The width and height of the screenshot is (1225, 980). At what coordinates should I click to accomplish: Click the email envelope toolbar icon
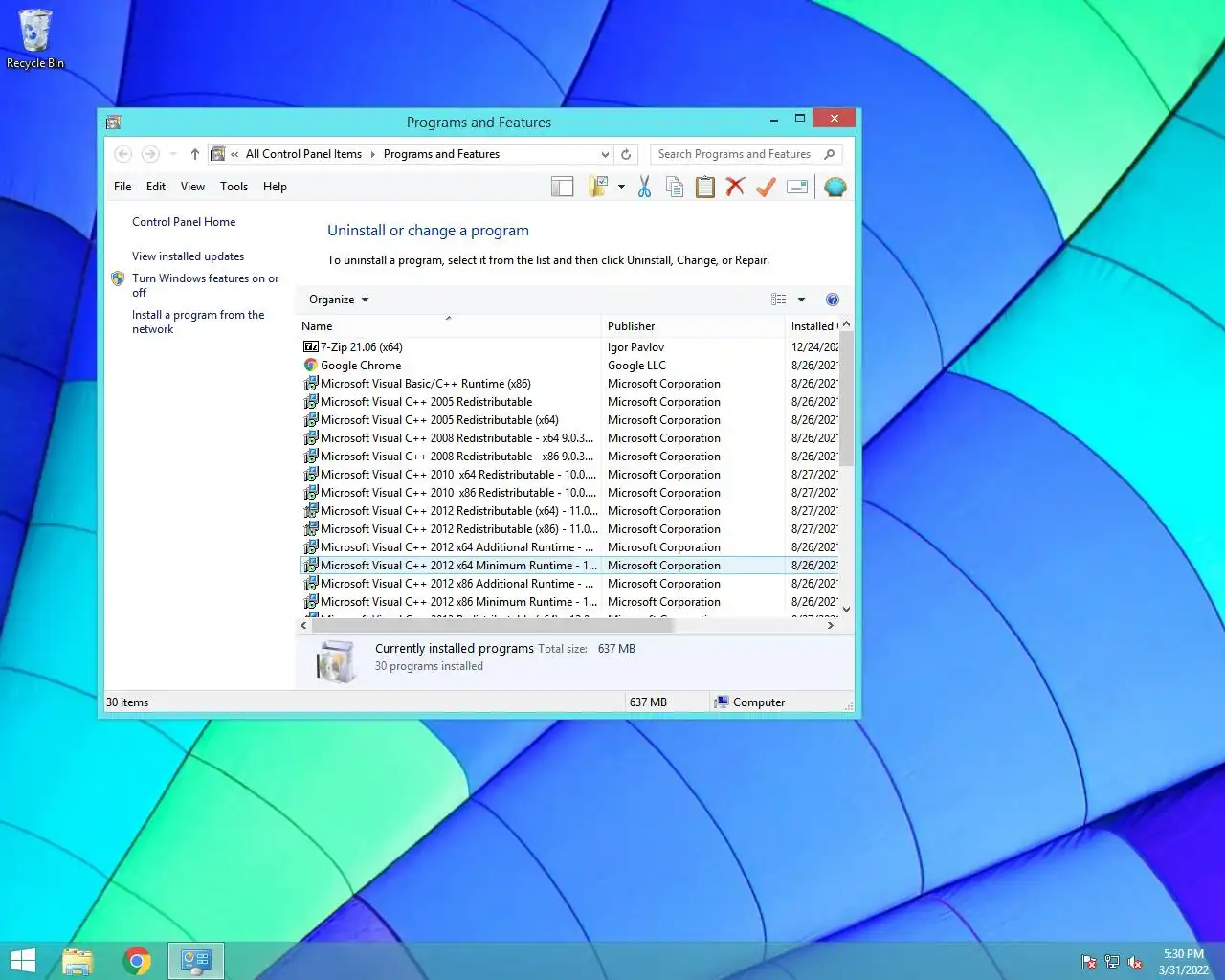coord(797,187)
